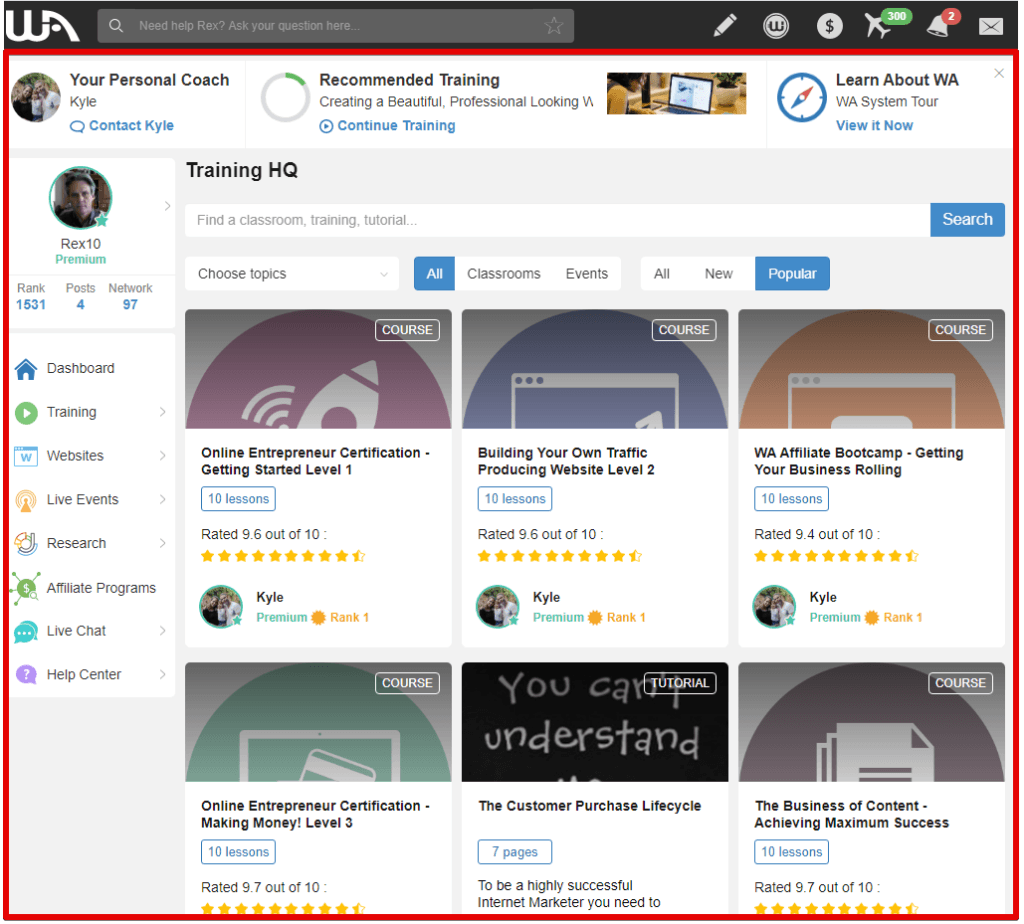Expand the Live Chat sidebar chevron
The image size is (1024, 924).
(163, 631)
